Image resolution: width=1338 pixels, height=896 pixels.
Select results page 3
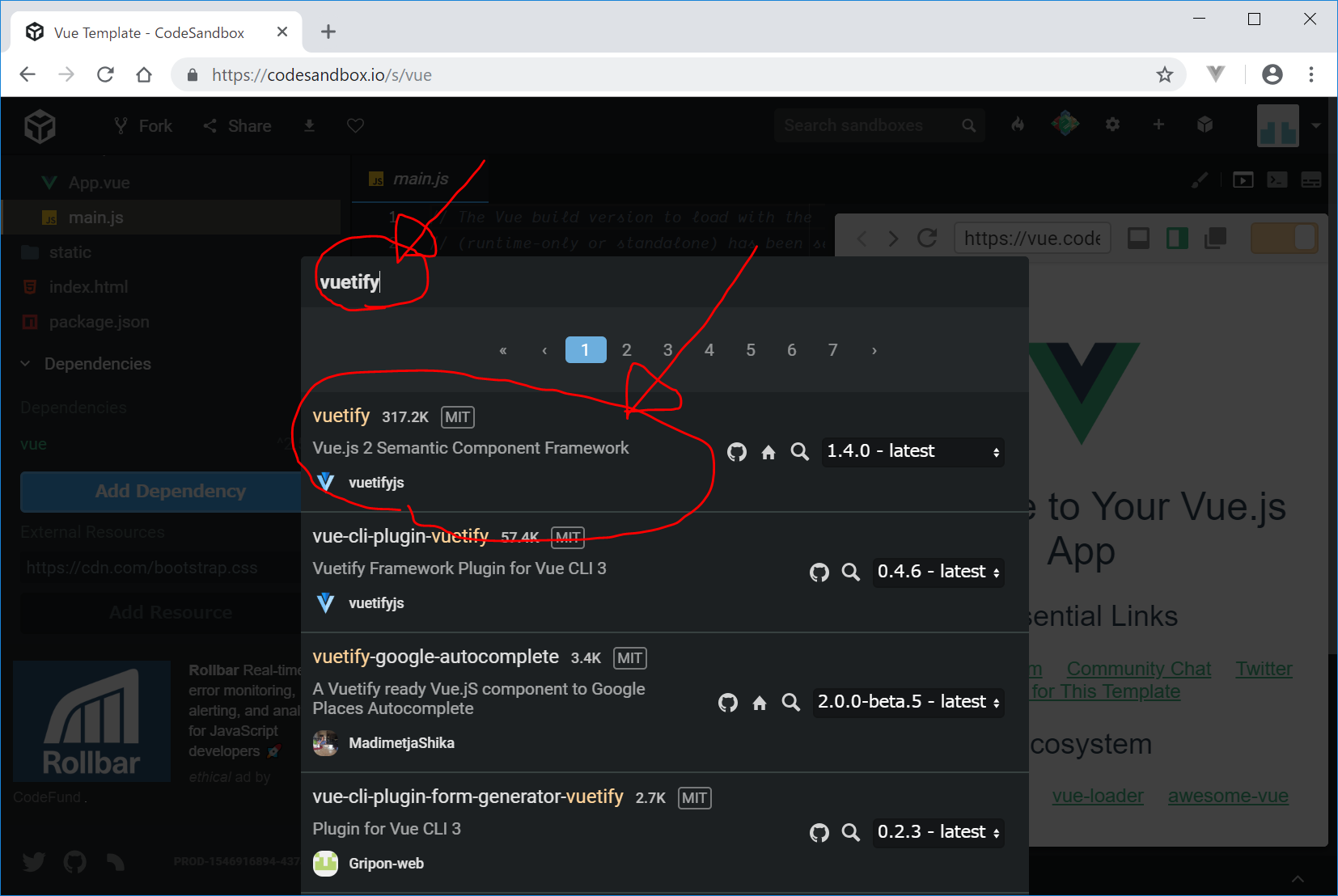667,350
